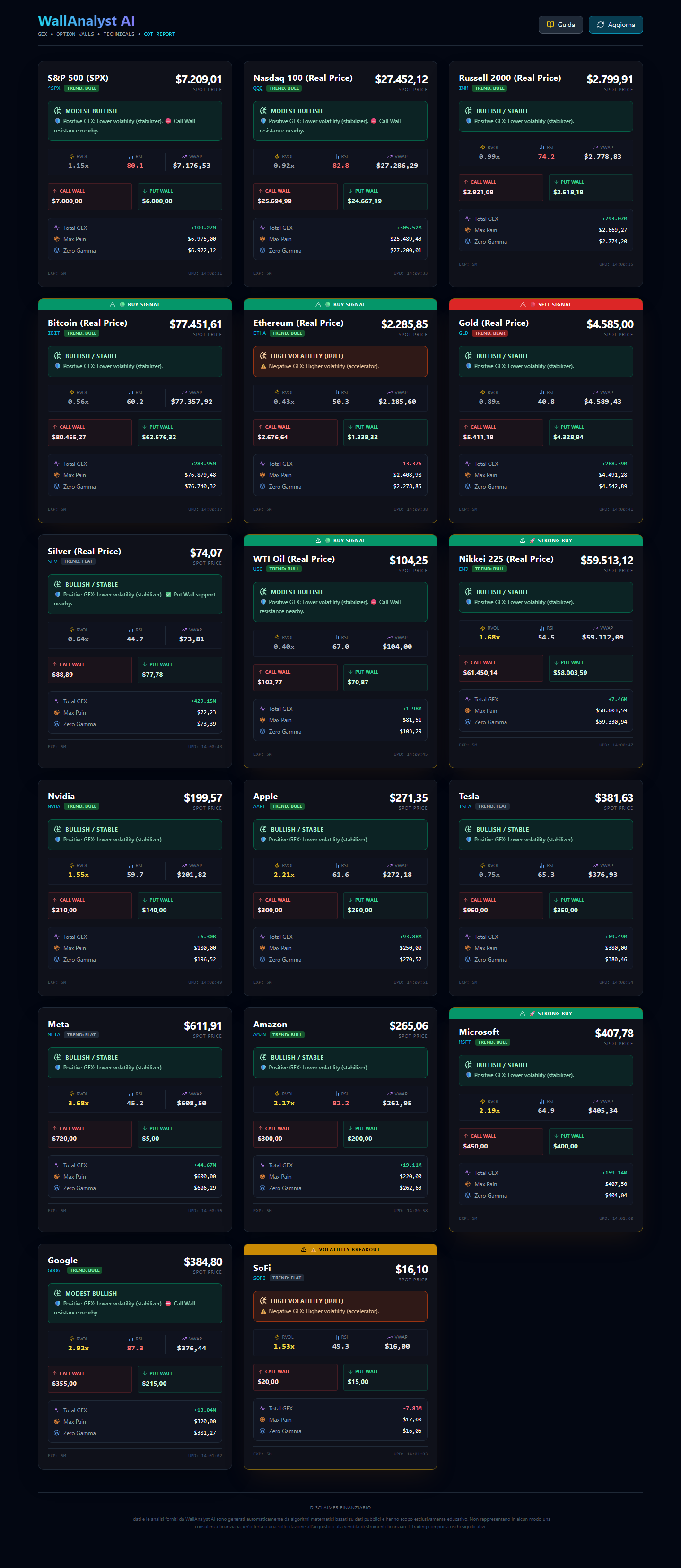This screenshot has height=1568, width=681.
Task: Open the IBIT ticker link in Bitcoin card
Action: (x=54, y=333)
